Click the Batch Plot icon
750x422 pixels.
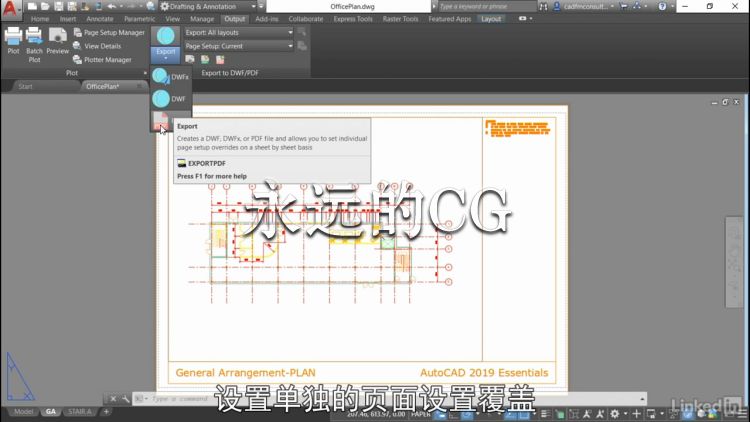34,44
